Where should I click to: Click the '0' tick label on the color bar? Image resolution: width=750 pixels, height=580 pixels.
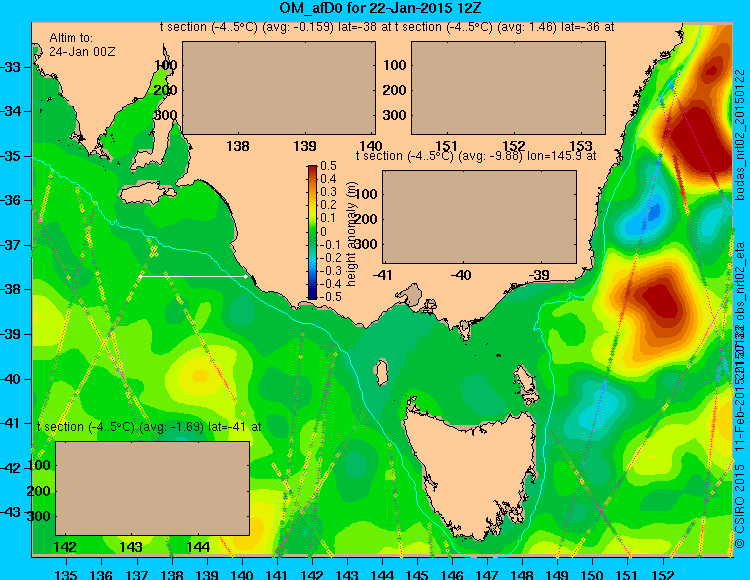point(324,232)
